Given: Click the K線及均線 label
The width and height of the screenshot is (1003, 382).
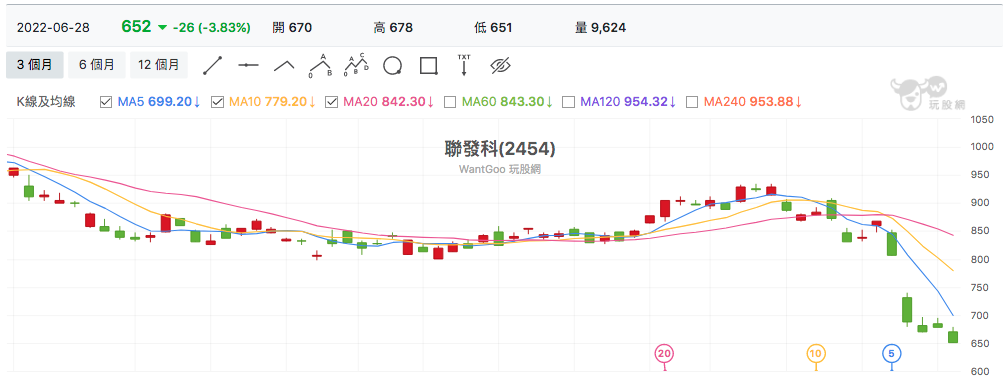Looking at the screenshot, I should point(45,102).
